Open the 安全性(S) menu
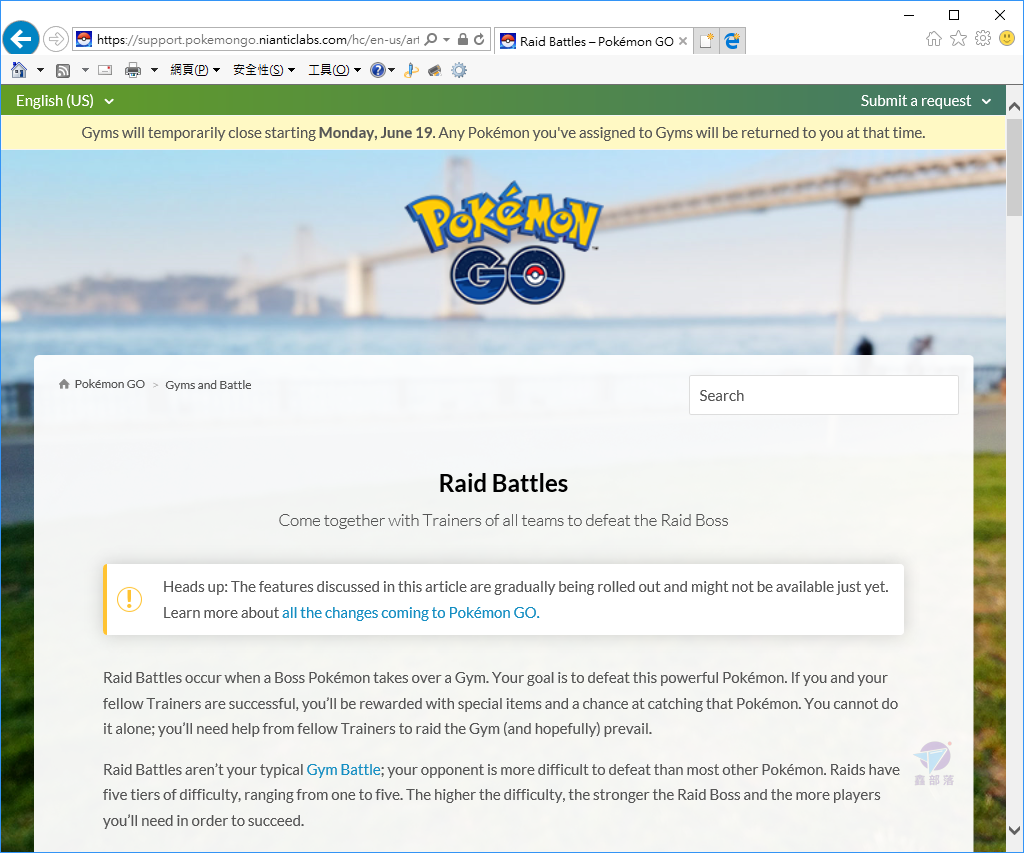The height and width of the screenshot is (853, 1024). point(264,70)
